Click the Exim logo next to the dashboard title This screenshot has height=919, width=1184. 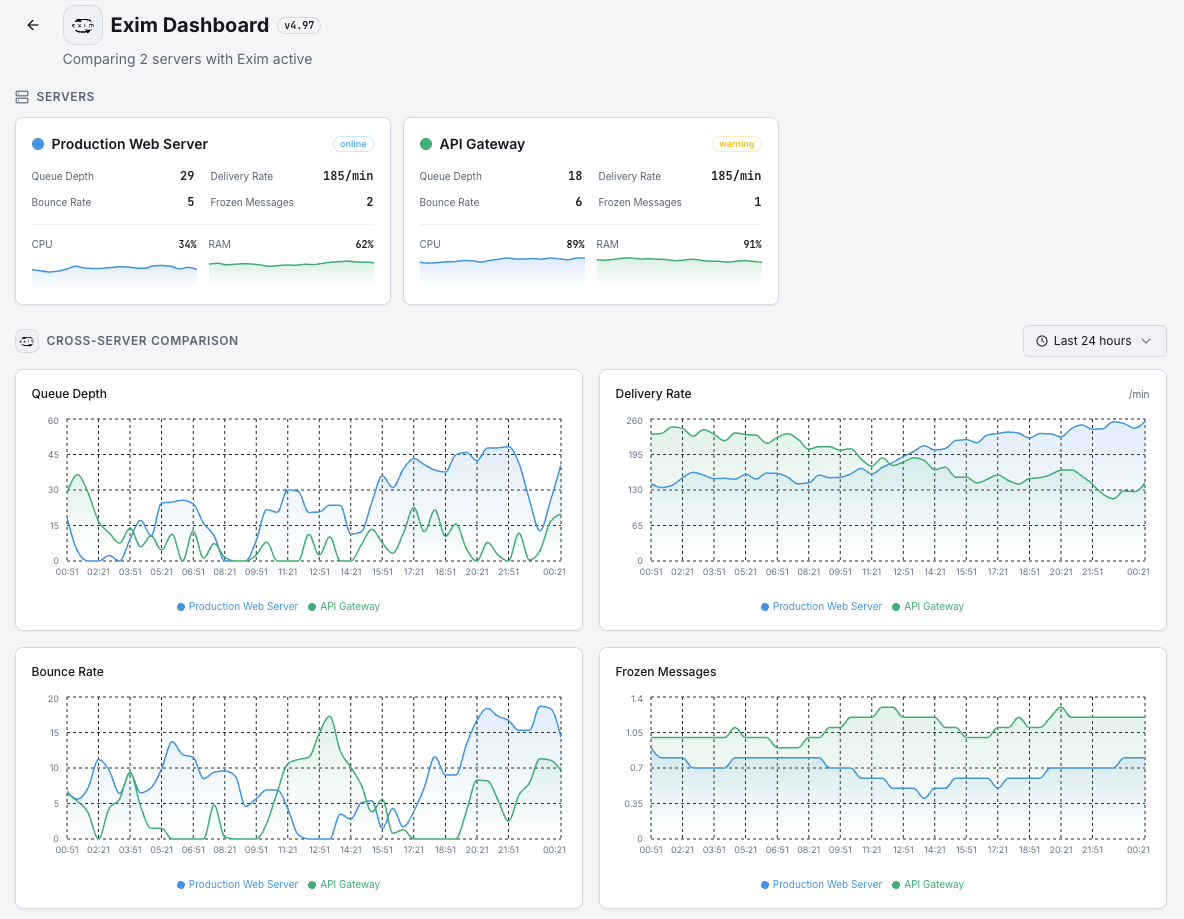tap(82, 25)
